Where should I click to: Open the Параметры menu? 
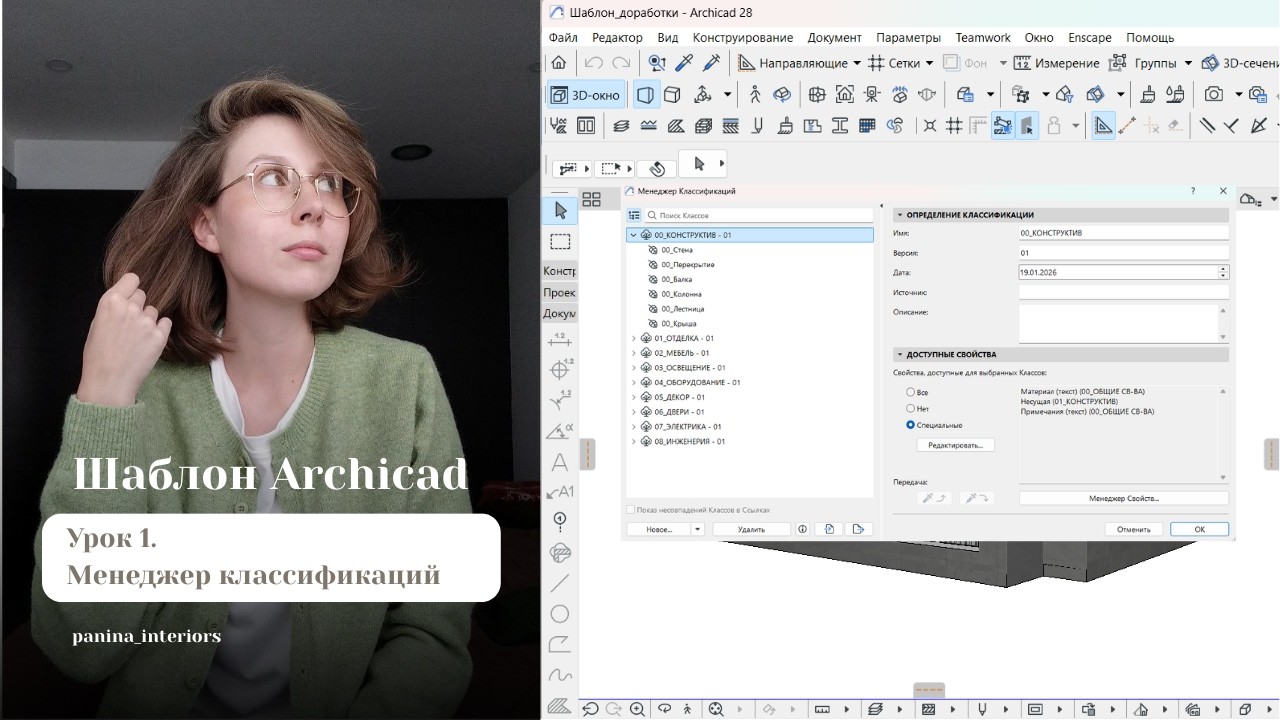point(908,37)
